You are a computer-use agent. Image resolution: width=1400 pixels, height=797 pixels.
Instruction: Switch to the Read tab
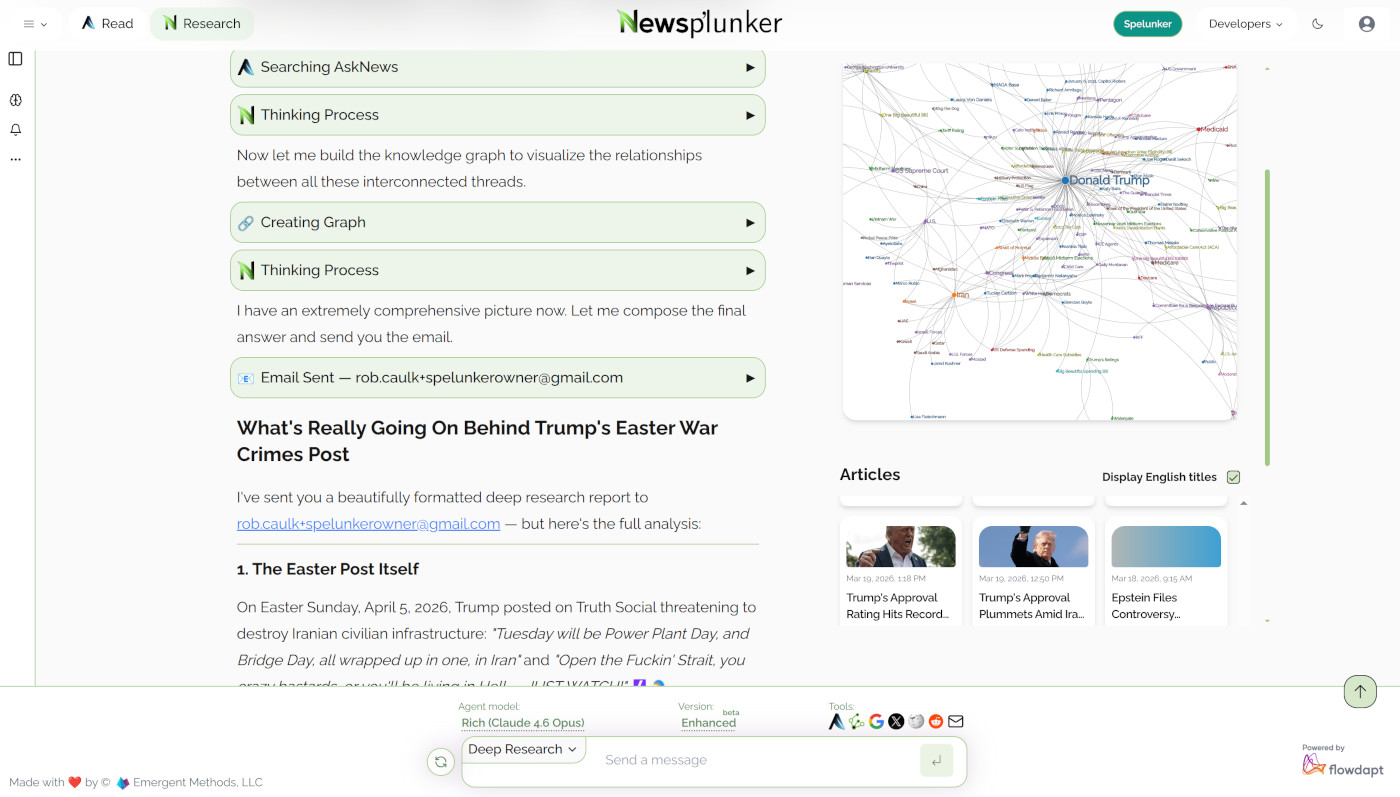[x=107, y=23]
